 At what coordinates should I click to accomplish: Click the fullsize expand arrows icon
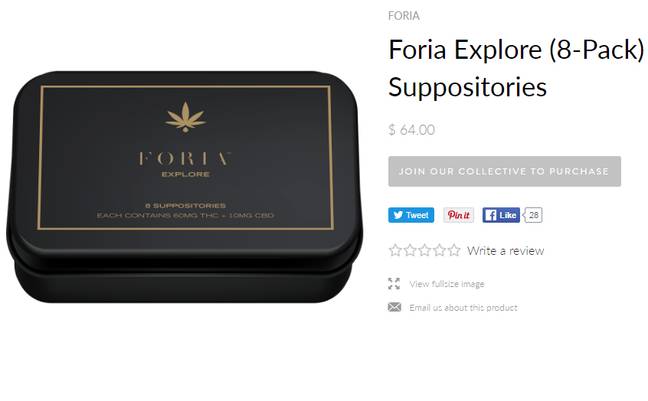[394, 284]
